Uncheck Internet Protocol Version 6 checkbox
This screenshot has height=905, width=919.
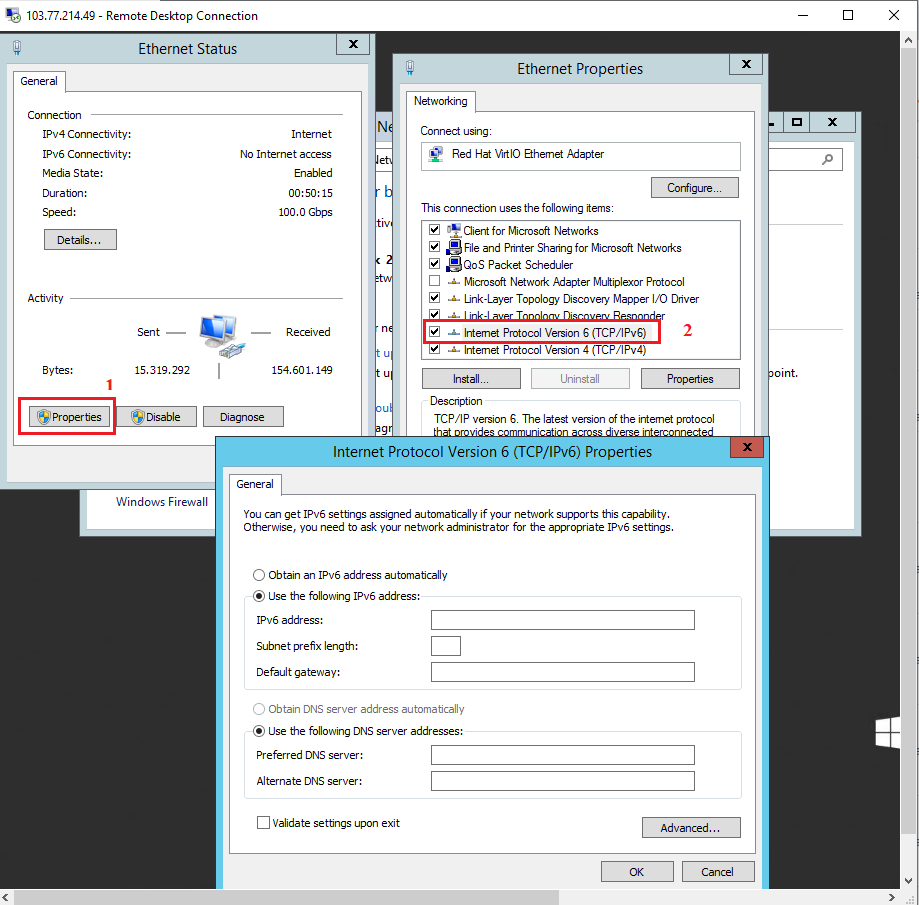(434, 332)
